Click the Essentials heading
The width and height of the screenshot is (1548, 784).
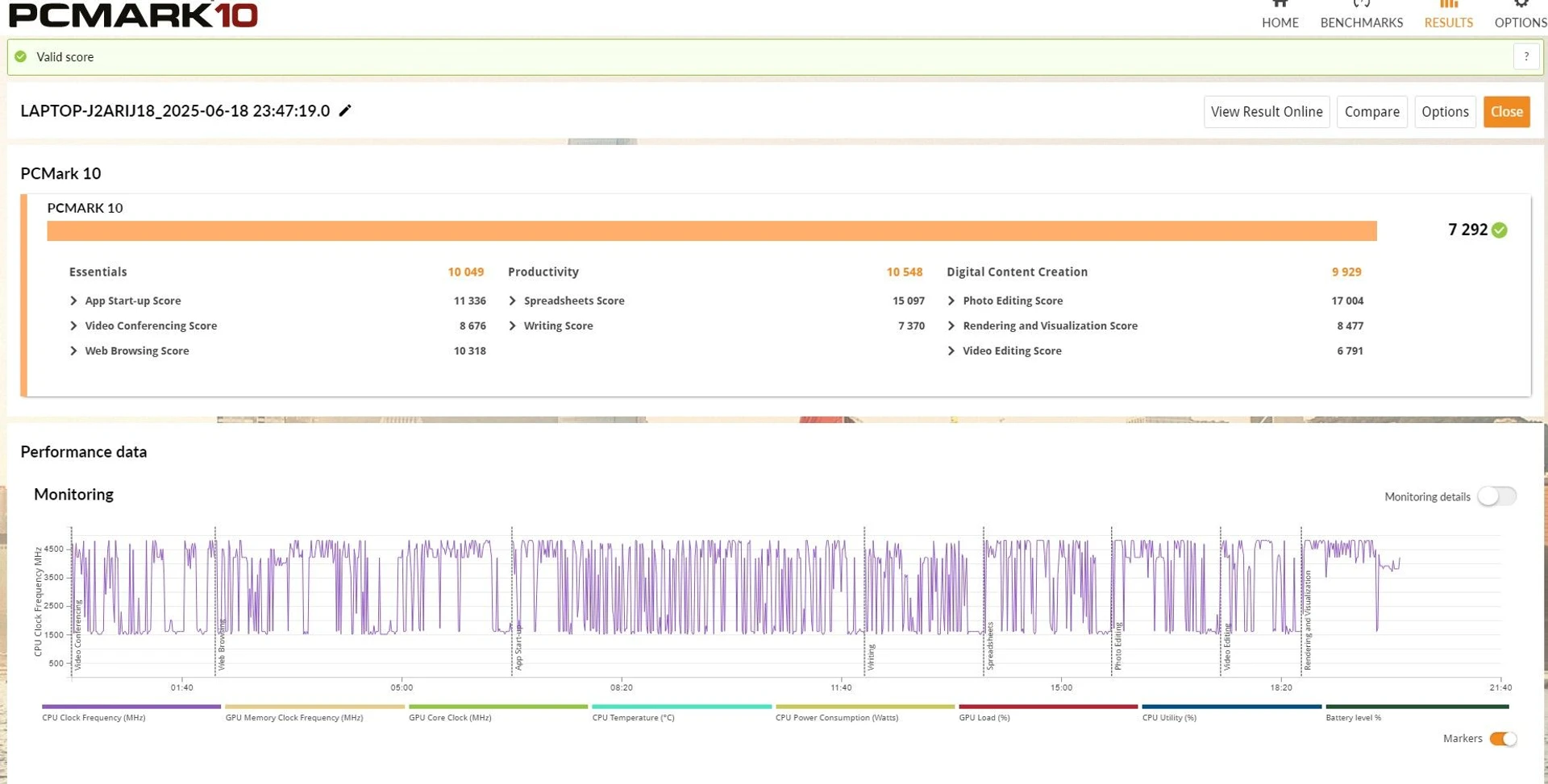click(x=98, y=272)
